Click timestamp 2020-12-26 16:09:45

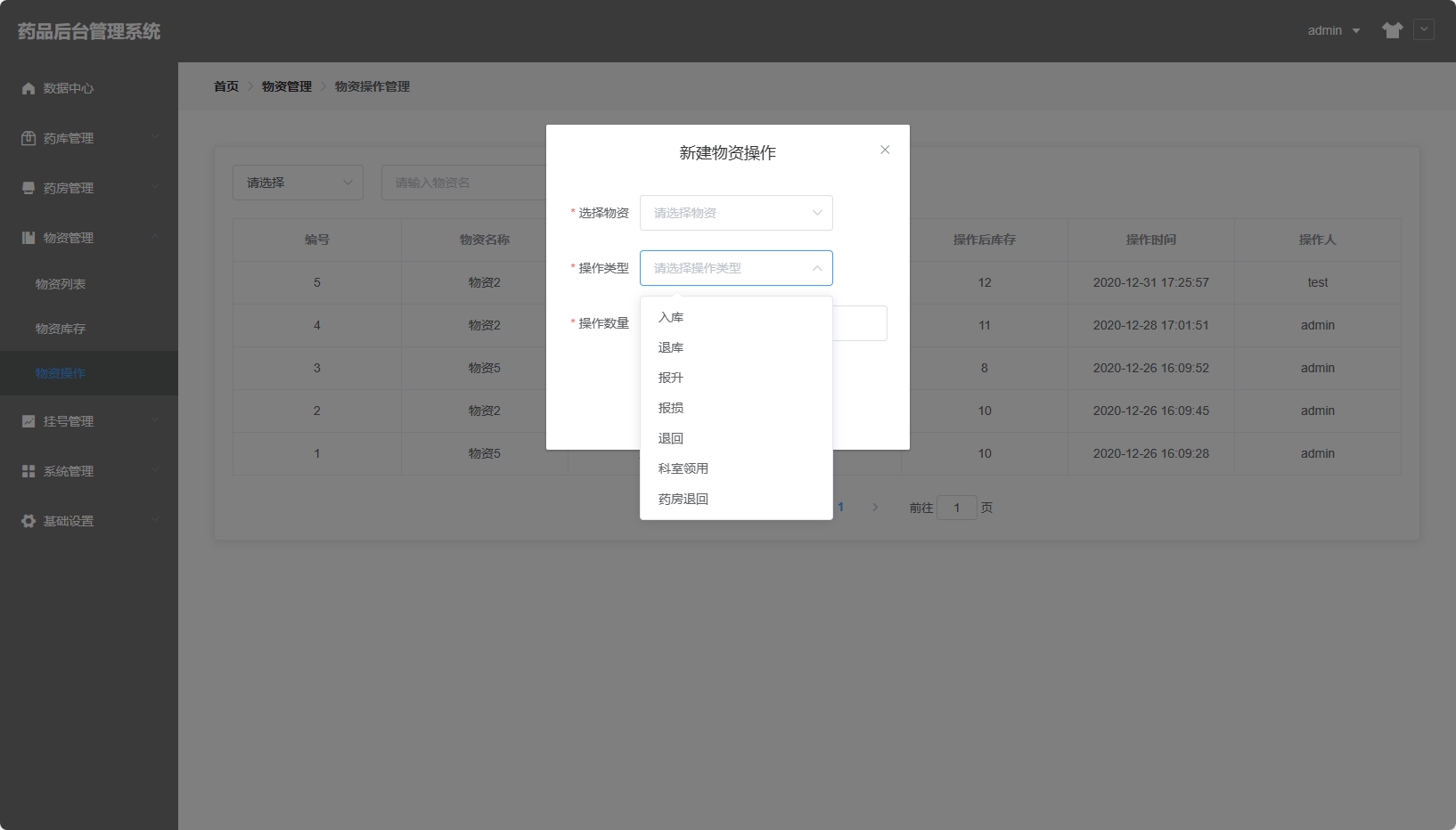pyautogui.click(x=1151, y=411)
